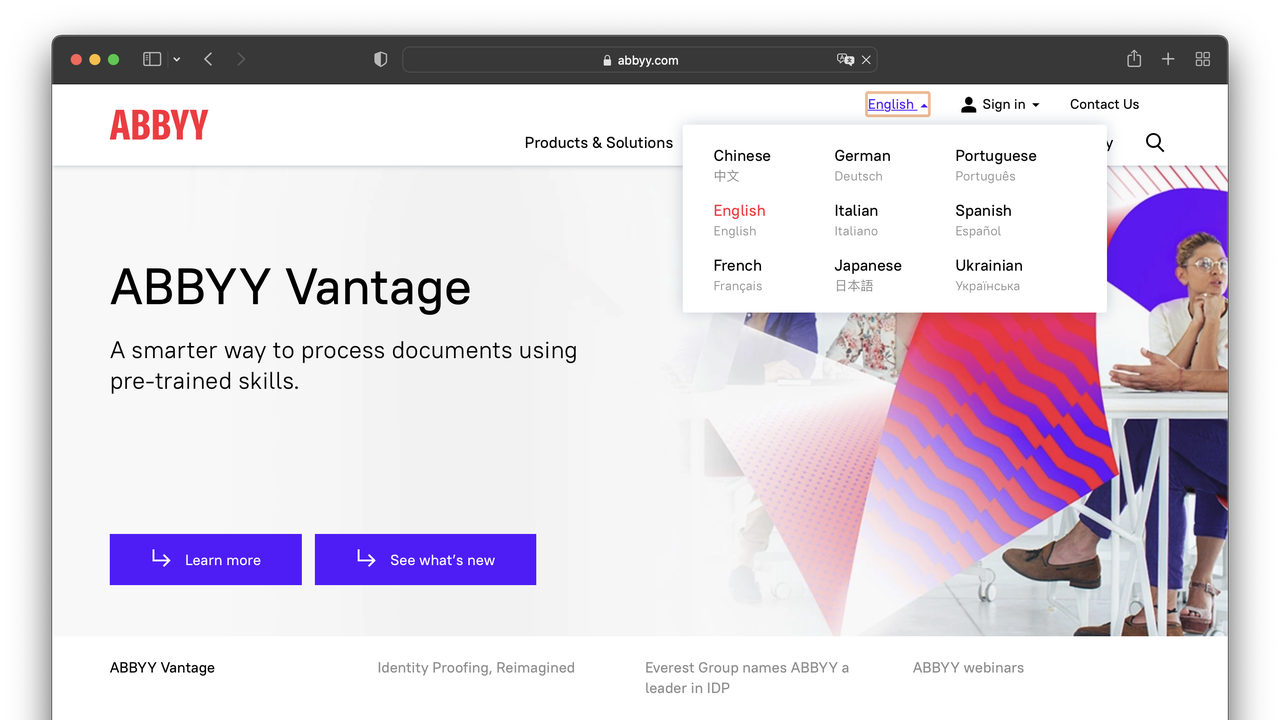The image size is (1280, 720).
Task: Click the Learn more button
Action: (206, 559)
